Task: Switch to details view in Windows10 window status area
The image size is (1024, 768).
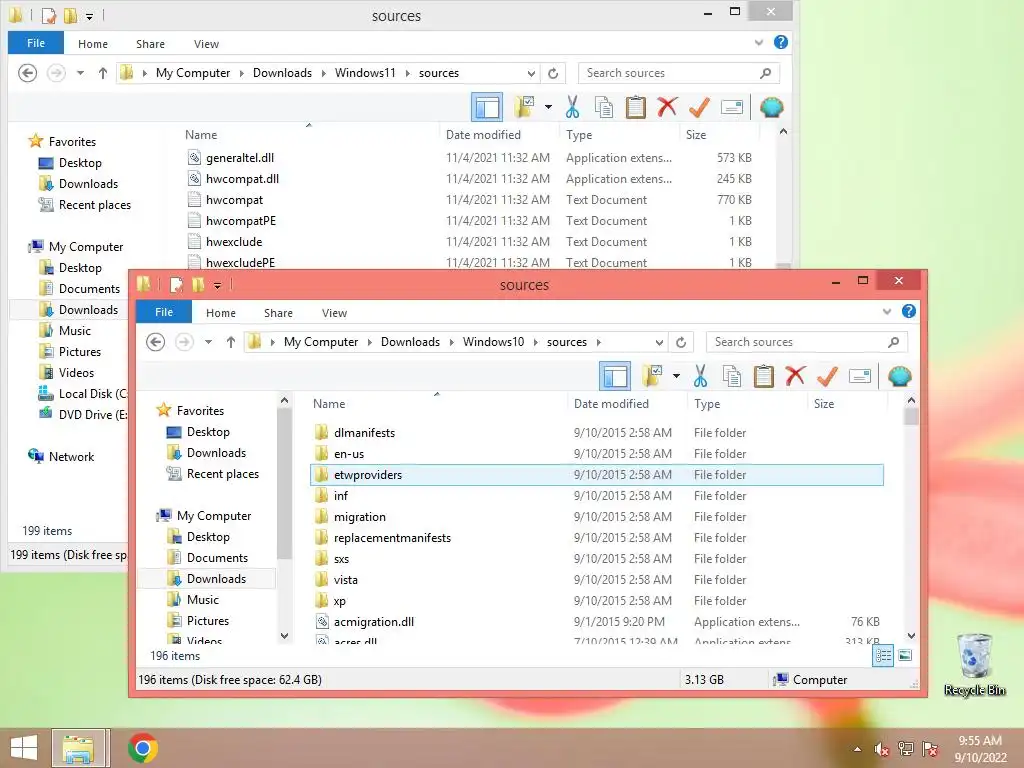Action: (x=883, y=656)
